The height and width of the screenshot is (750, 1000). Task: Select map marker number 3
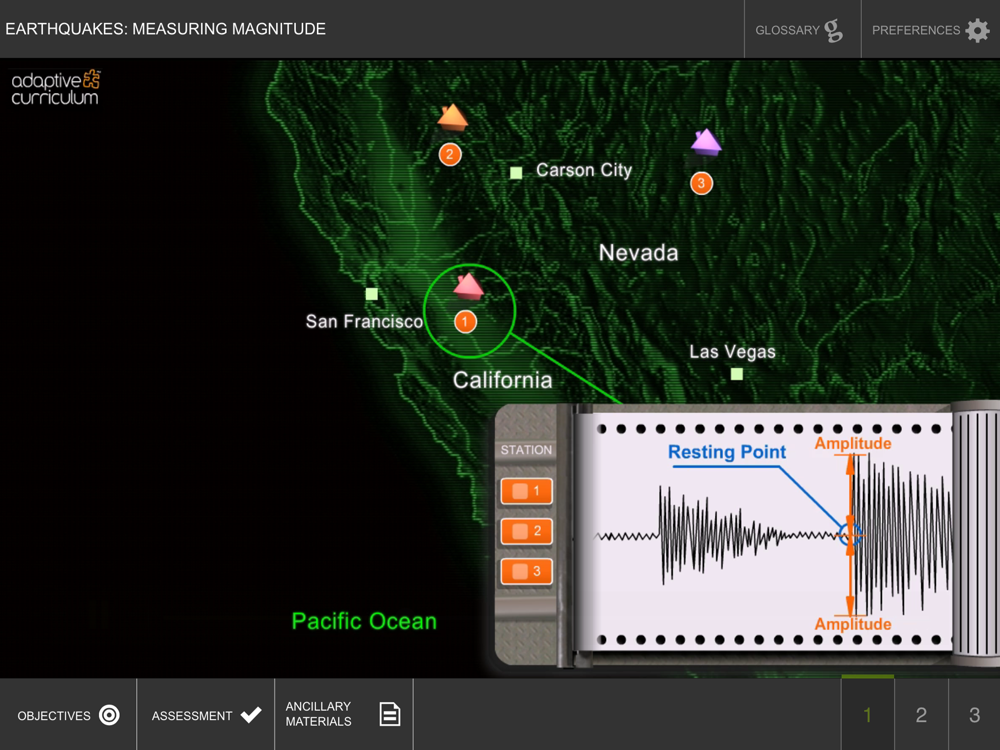pyautogui.click(x=701, y=184)
